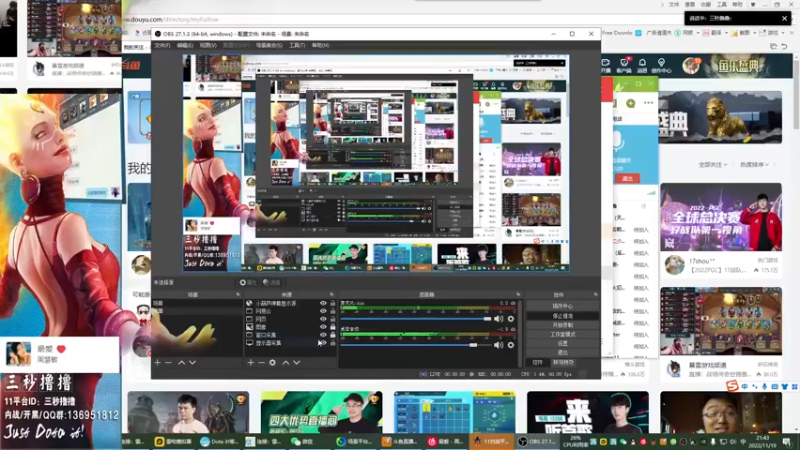Open the Douyu 客户端 icon in the site header
This screenshot has height=450, width=800.
[624, 65]
